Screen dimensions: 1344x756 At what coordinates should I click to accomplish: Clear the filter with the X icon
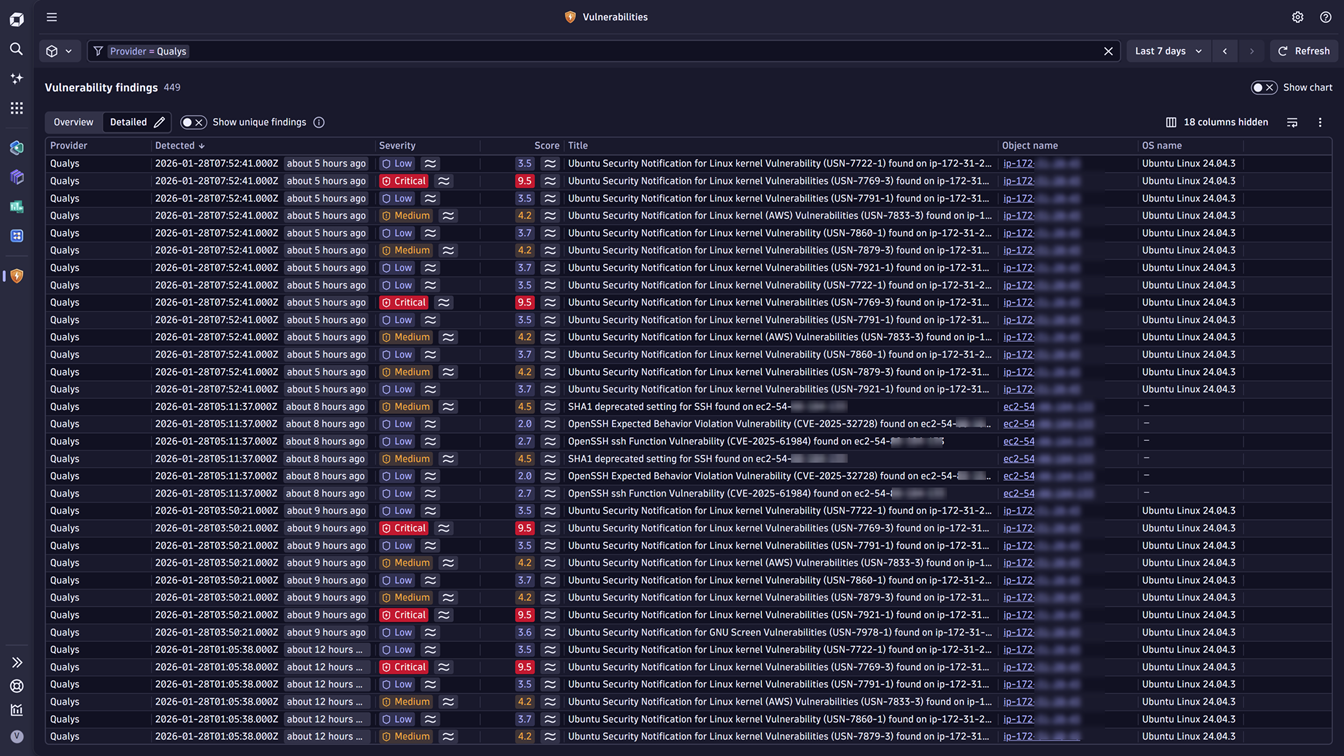pyautogui.click(x=1108, y=51)
